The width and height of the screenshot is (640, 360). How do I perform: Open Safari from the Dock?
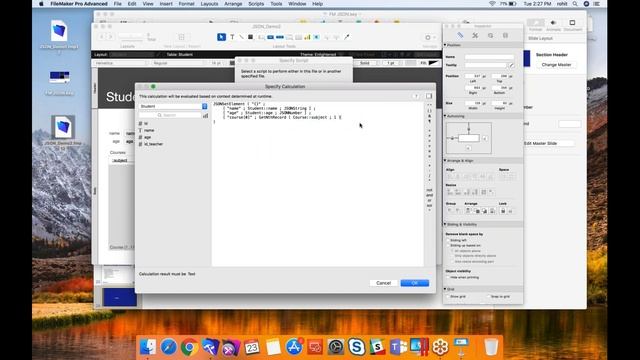[168, 347]
